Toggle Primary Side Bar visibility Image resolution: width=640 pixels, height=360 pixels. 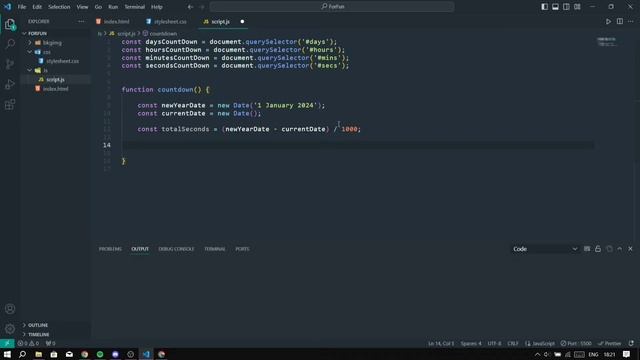pyautogui.click(x=544, y=7)
